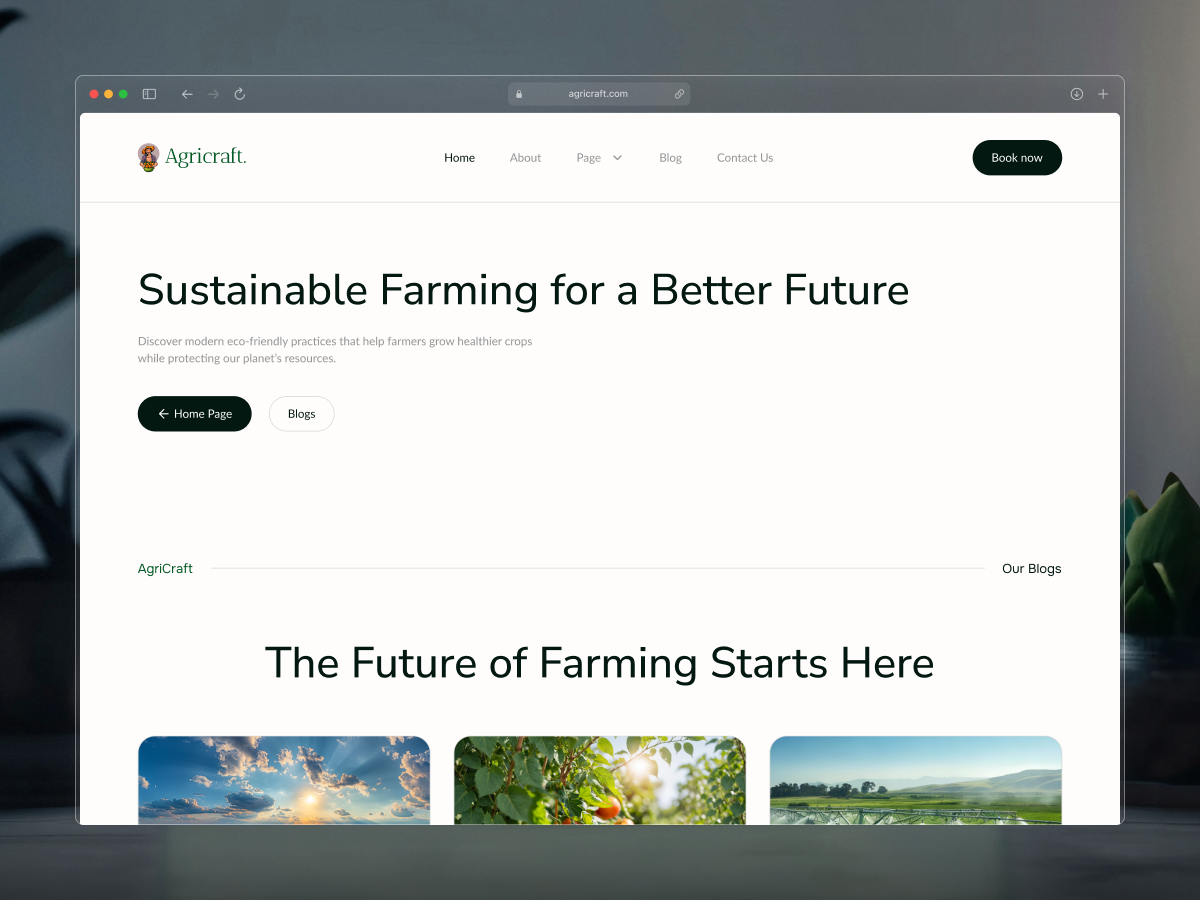Click the Home Page button with arrow

pos(194,413)
